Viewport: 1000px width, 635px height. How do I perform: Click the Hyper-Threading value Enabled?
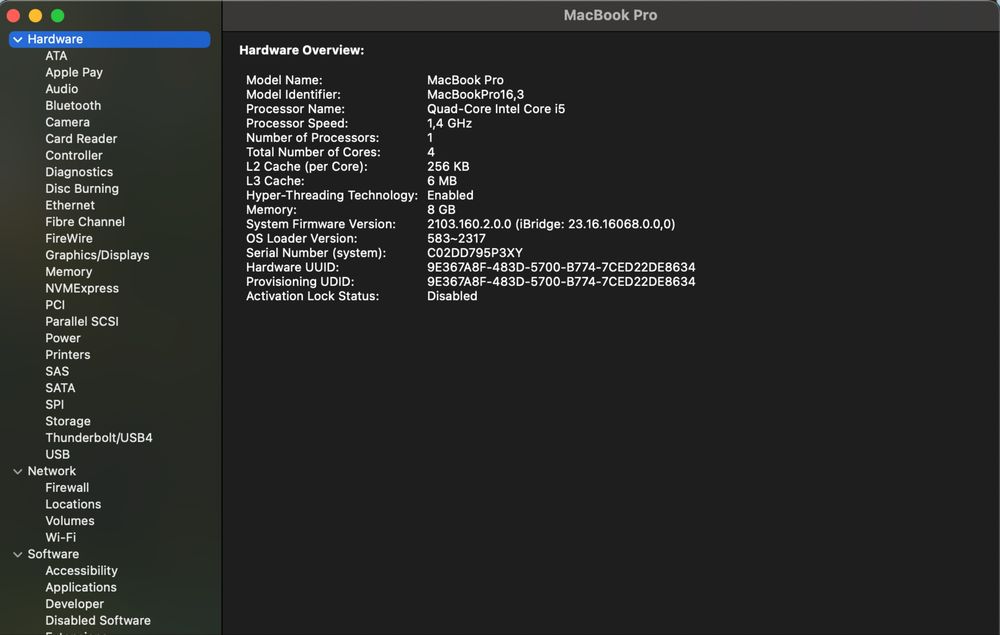tap(450, 195)
